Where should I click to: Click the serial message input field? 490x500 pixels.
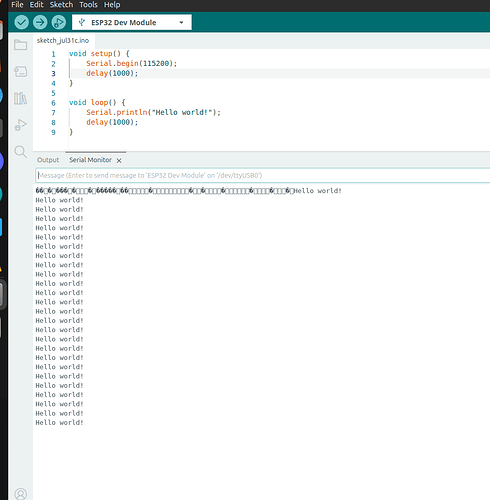263,175
